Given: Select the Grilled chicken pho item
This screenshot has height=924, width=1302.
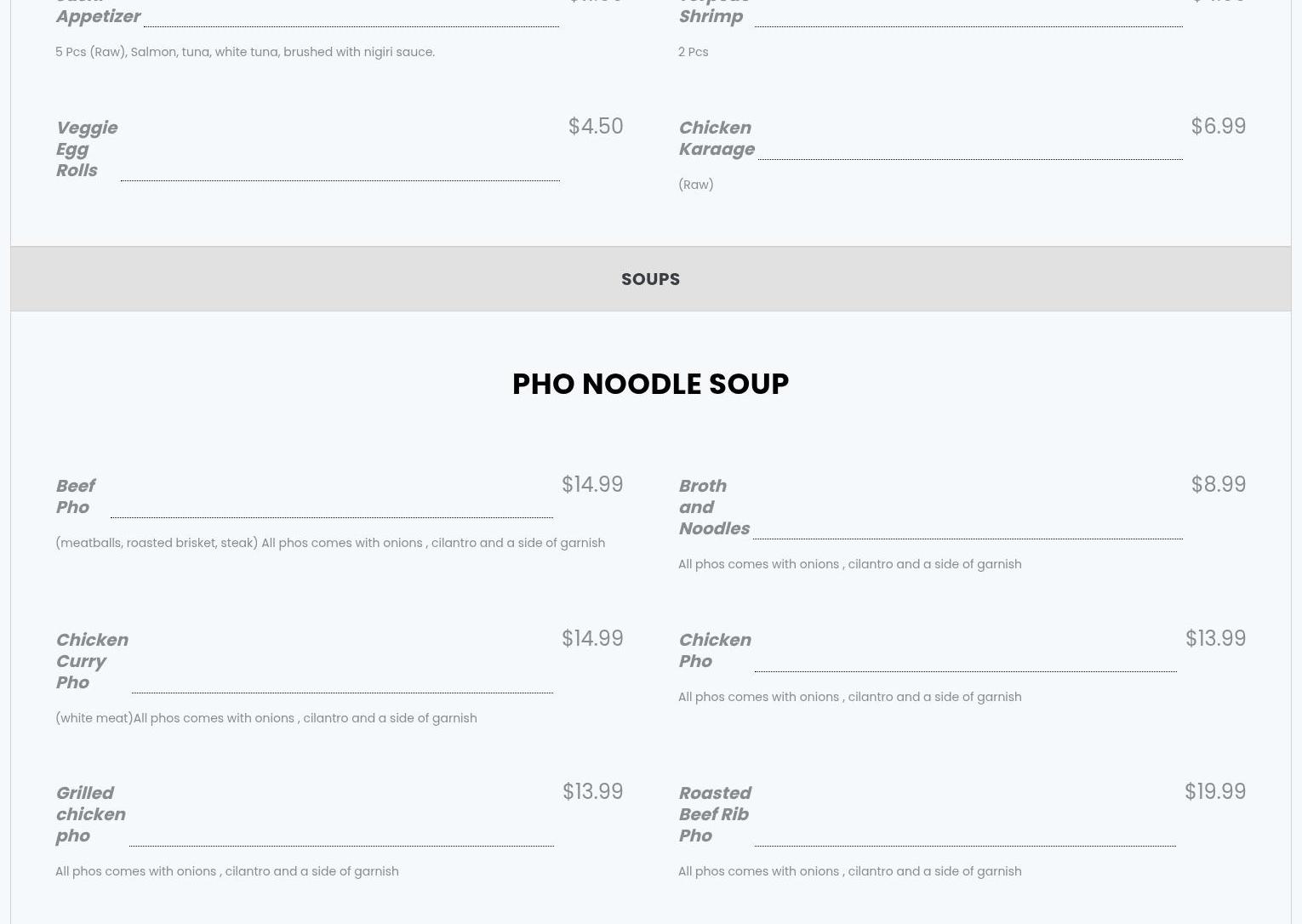Looking at the screenshot, I should (90, 814).
